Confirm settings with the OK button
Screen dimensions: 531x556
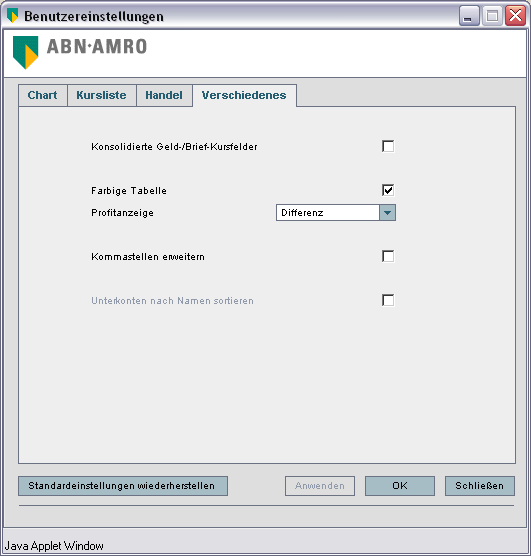400,486
